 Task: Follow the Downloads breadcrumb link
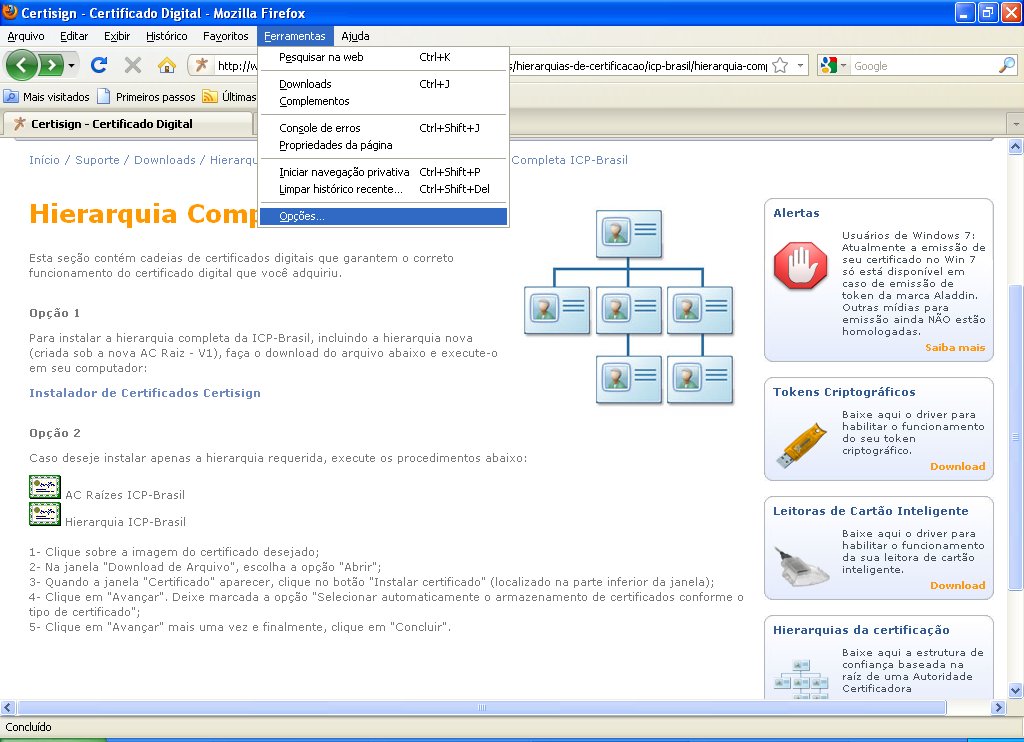pyautogui.click(x=165, y=160)
